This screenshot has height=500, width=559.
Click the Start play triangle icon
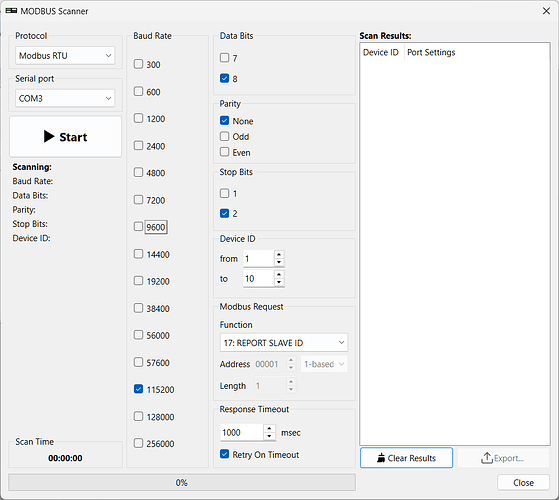point(49,136)
